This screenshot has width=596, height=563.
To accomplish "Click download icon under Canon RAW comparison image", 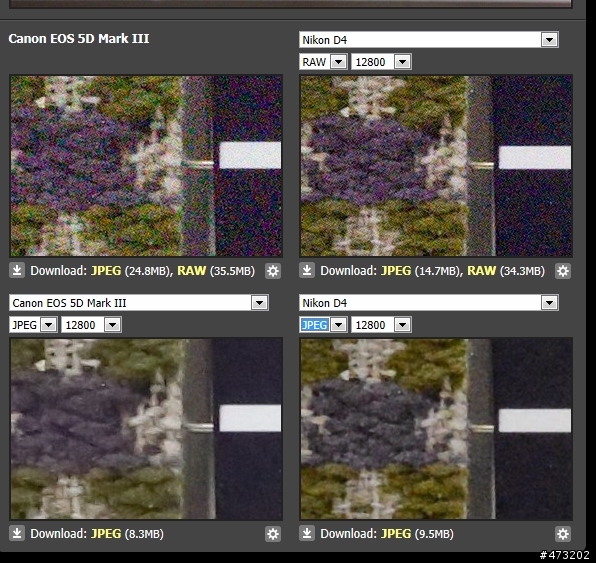I will (17, 271).
